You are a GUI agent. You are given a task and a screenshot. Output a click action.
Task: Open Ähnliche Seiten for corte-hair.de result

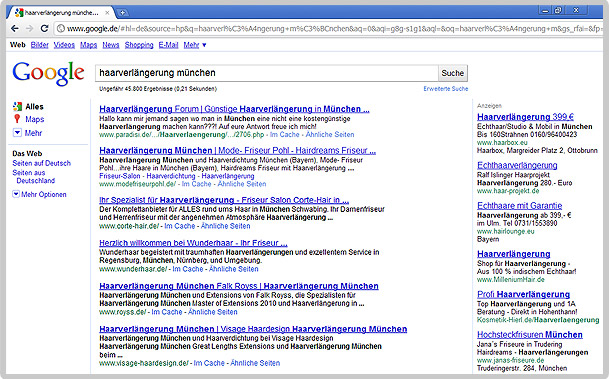[x=226, y=226]
